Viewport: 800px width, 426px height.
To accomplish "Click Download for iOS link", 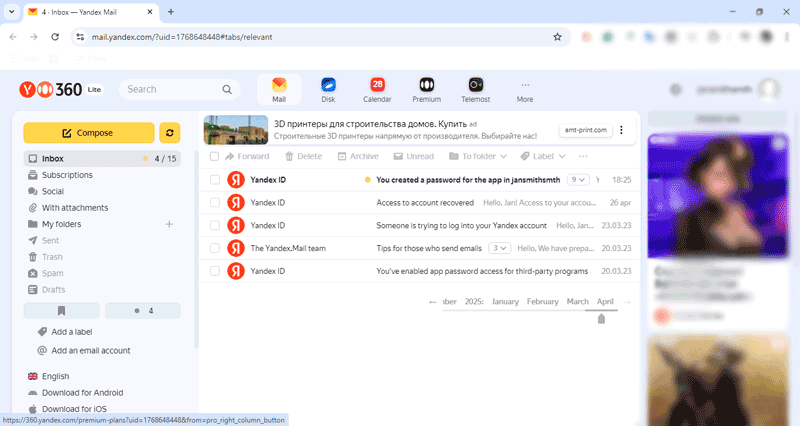I will (x=67, y=409).
